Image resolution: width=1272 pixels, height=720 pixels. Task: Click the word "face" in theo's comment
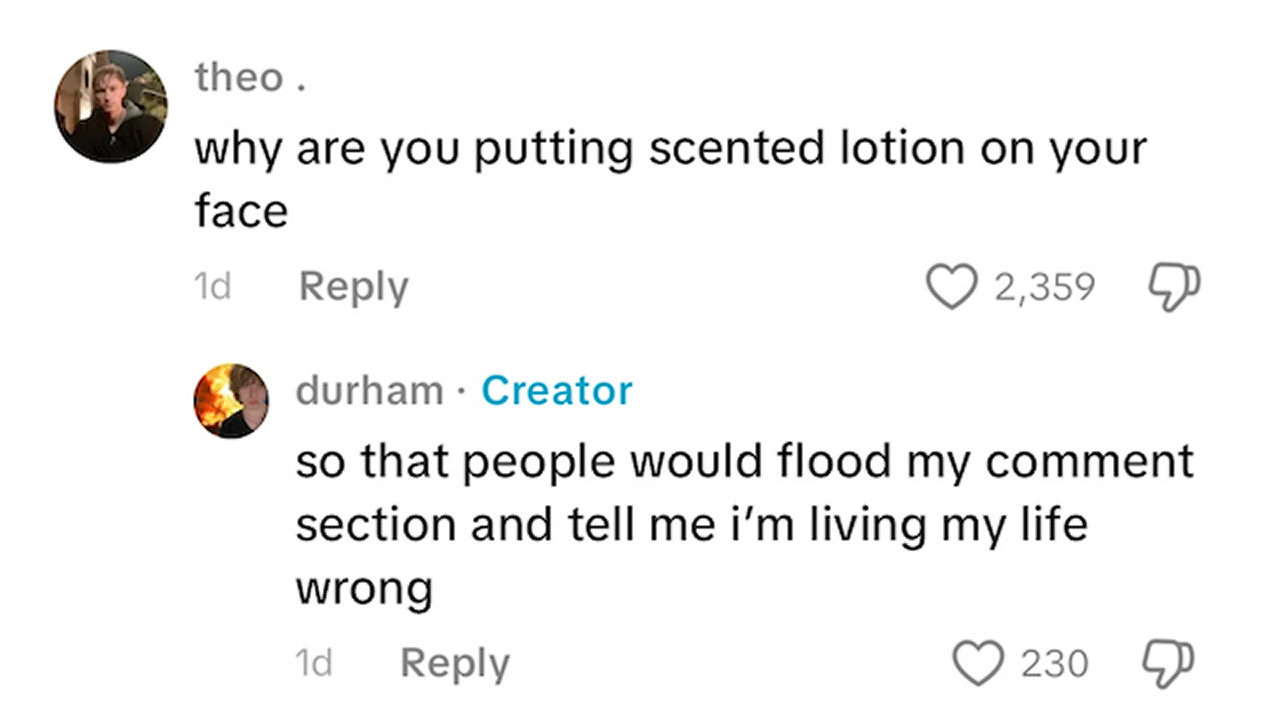click(x=241, y=210)
